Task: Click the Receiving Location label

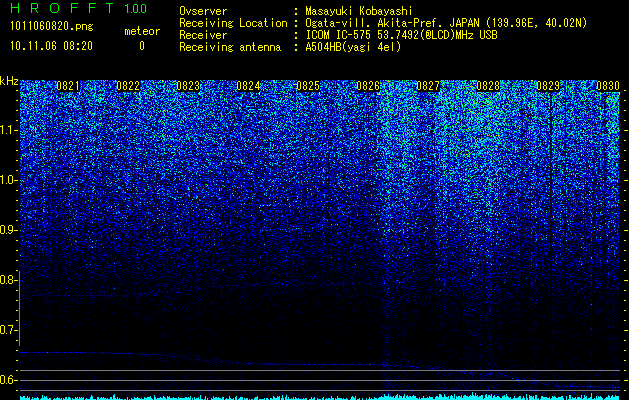Action: pyautogui.click(x=233, y=23)
